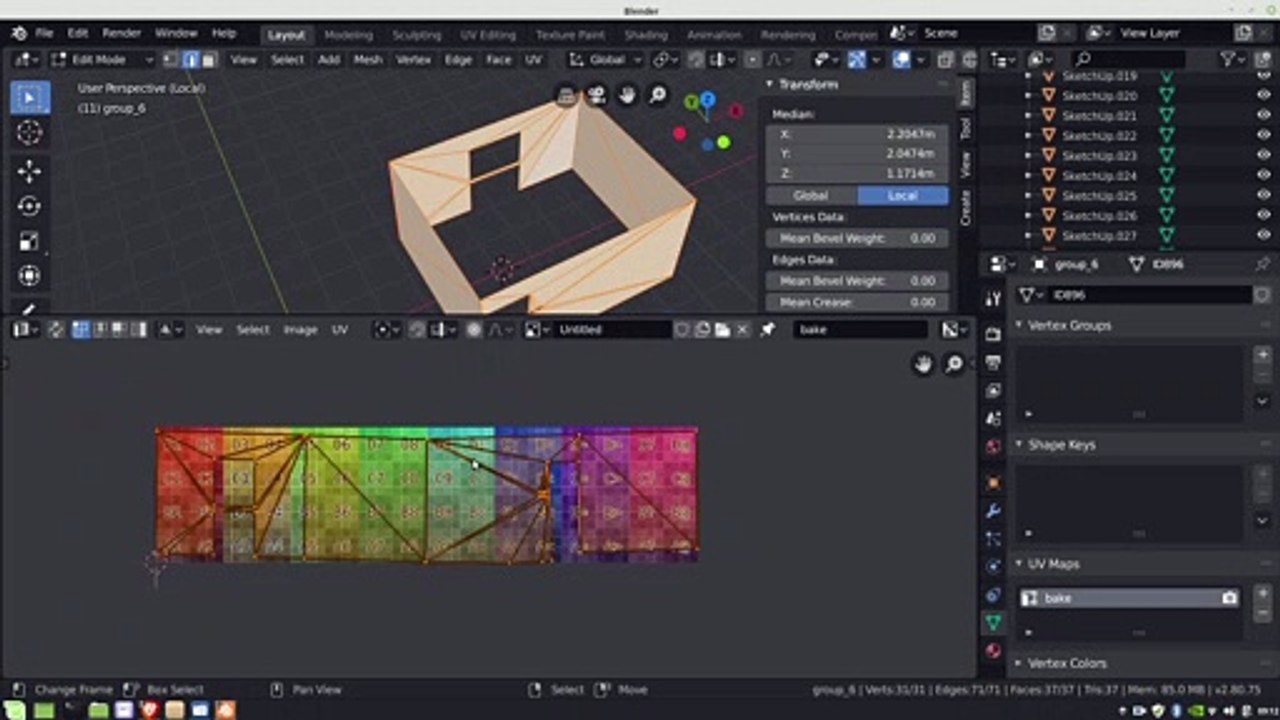Click the pan hand icon in UV editor
1280x720 pixels.
923,364
